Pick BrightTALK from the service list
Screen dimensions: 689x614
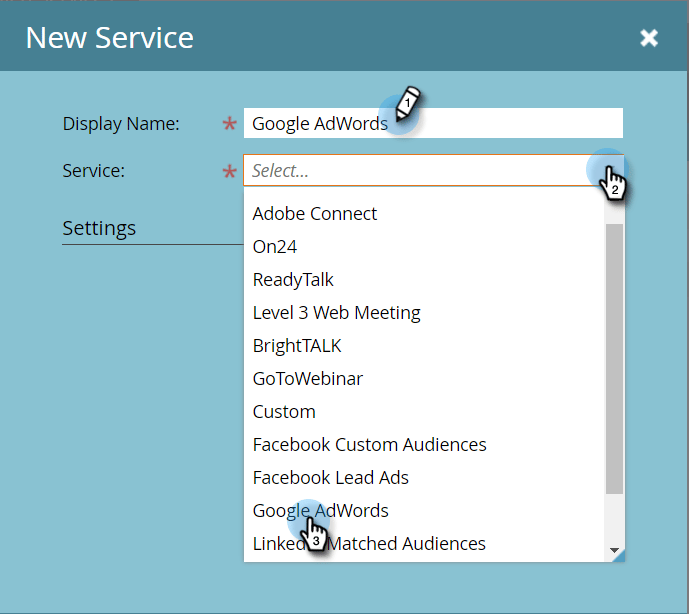pos(424,345)
